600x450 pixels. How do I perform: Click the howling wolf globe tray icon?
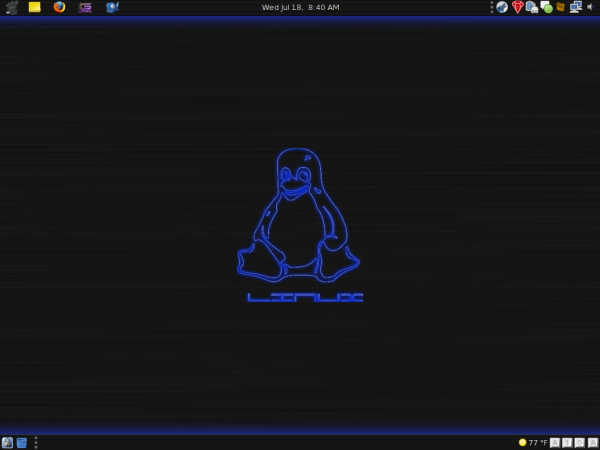tap(502, 7)
